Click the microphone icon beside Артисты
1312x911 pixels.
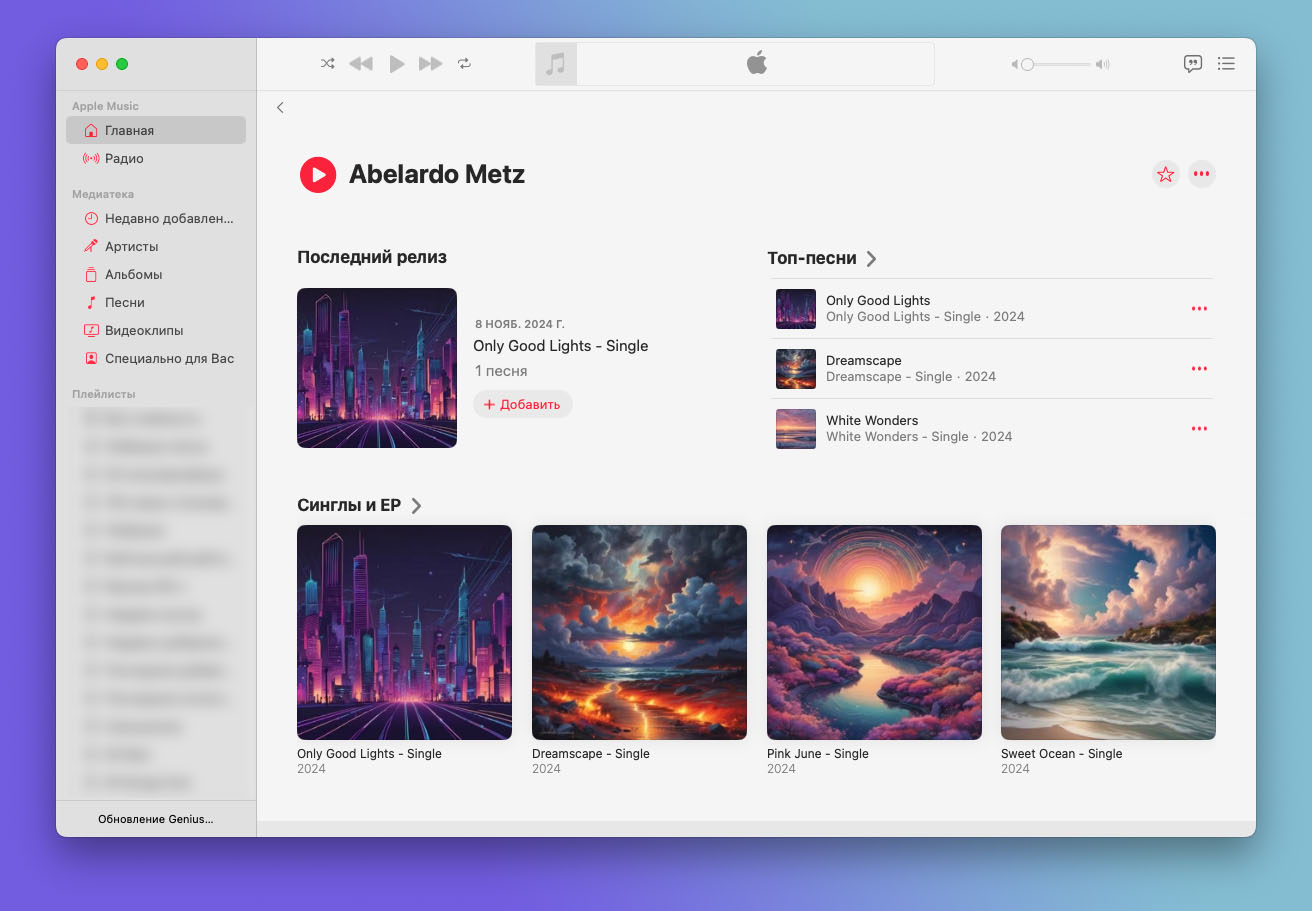click(x=91, y=246)
